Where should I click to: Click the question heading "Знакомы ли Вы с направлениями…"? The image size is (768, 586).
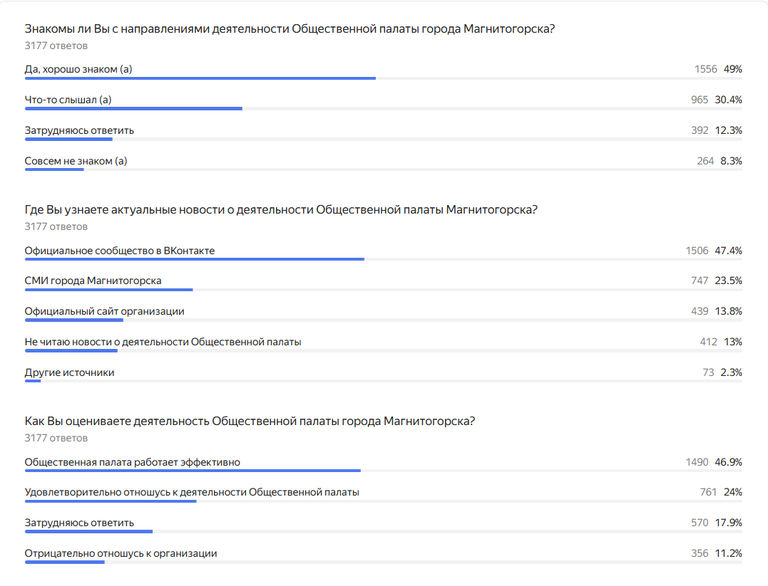tap(289, 29)
